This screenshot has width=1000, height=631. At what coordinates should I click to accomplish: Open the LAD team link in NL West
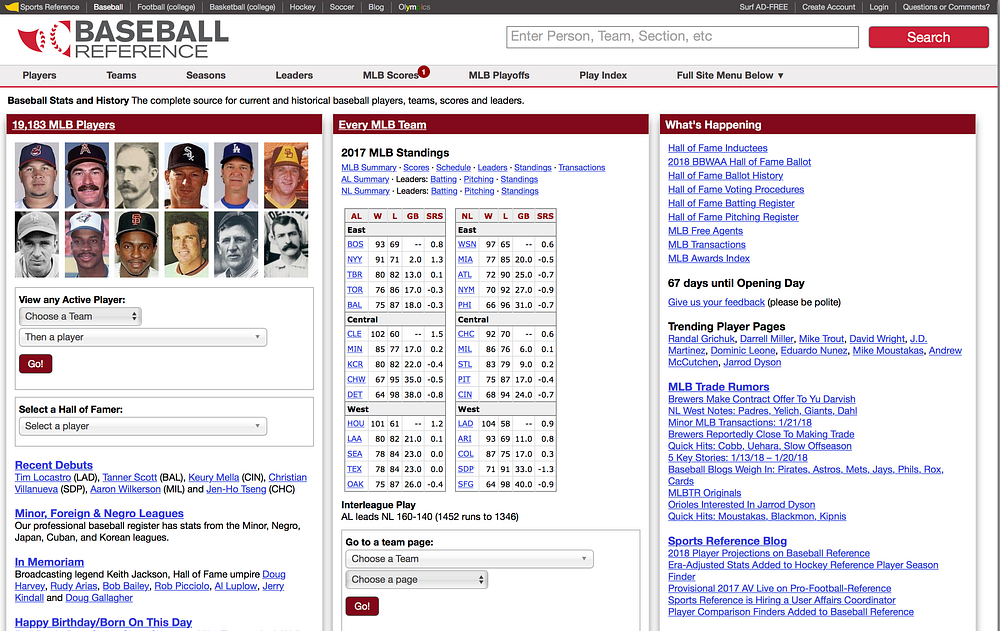click(x=466, y=424)
